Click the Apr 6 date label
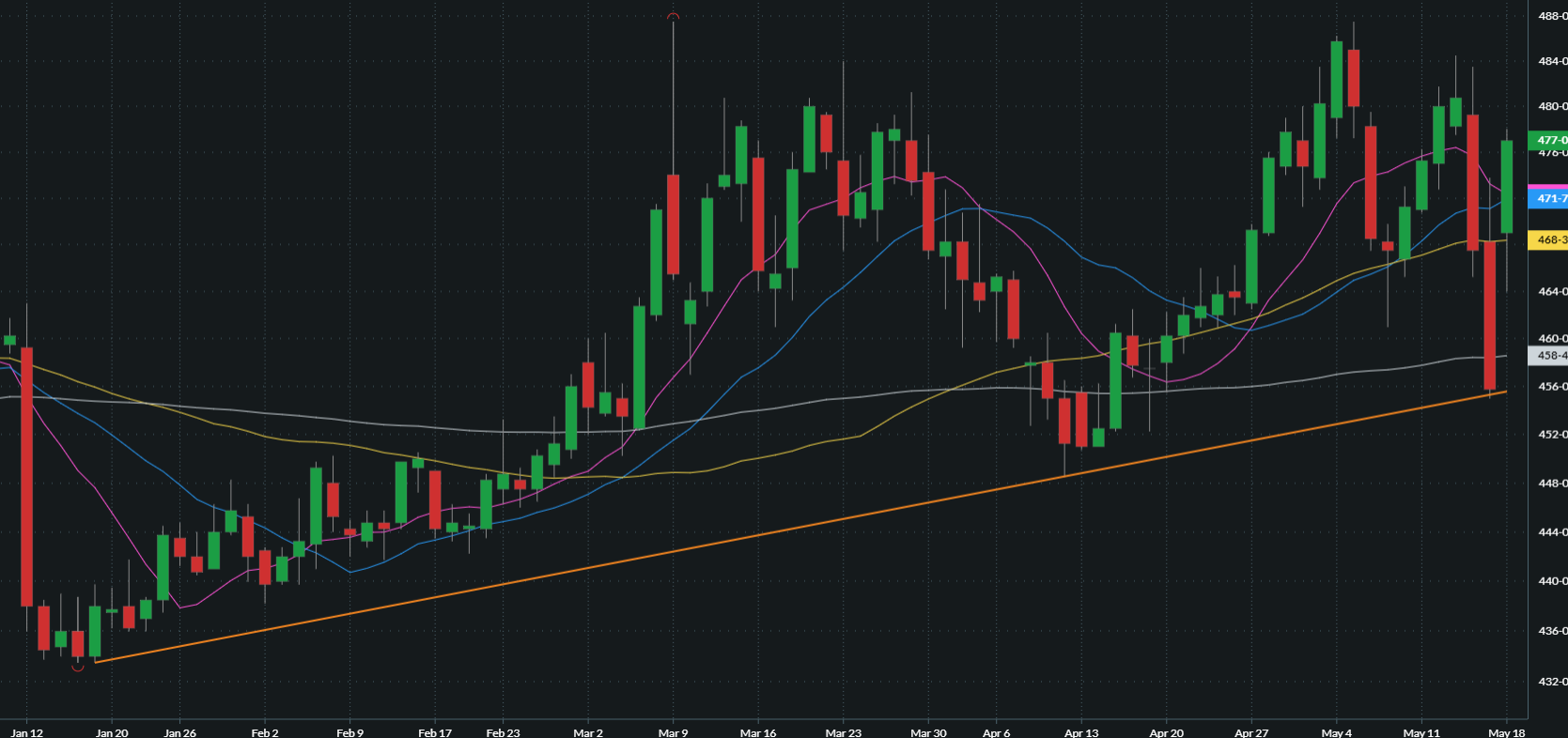The width and height of the screenshot is (1568, 738). click(996, 732)
